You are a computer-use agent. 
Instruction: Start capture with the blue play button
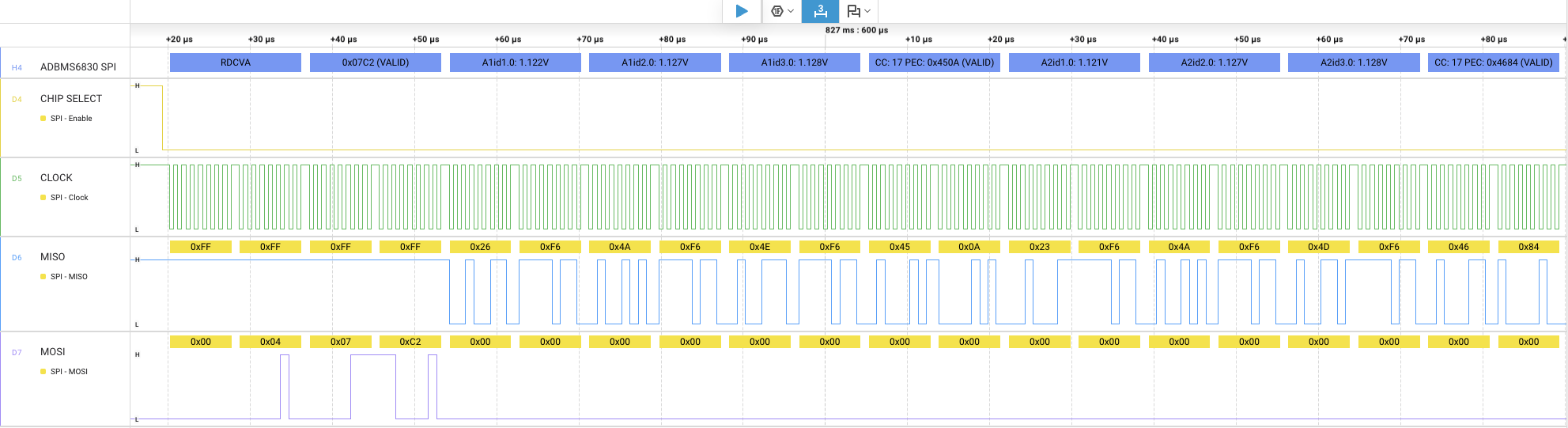(x=742, y=11)
